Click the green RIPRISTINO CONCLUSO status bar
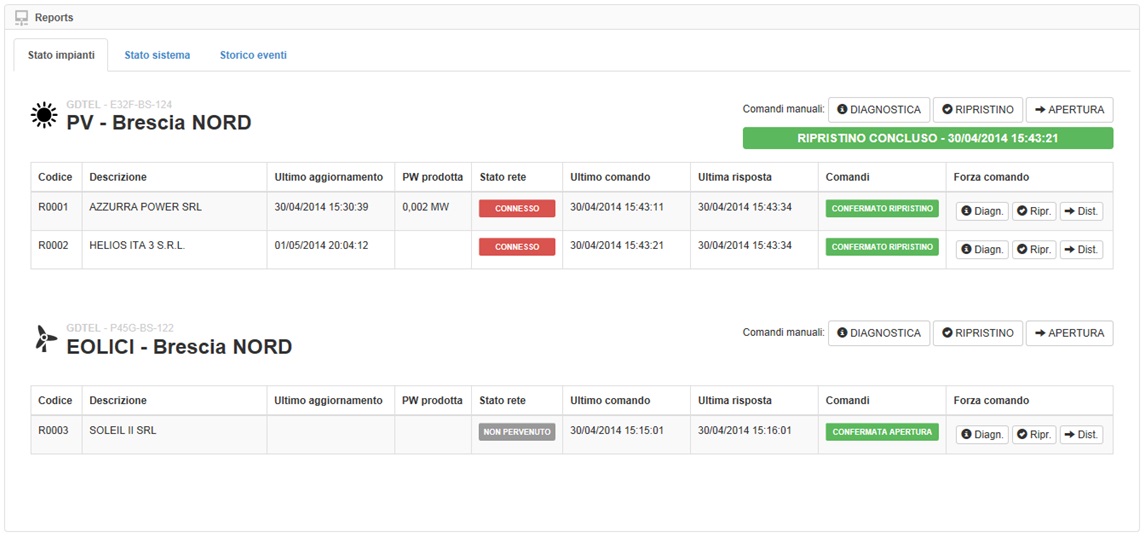Screen dimensions: 1144x536 click(927, 139)
